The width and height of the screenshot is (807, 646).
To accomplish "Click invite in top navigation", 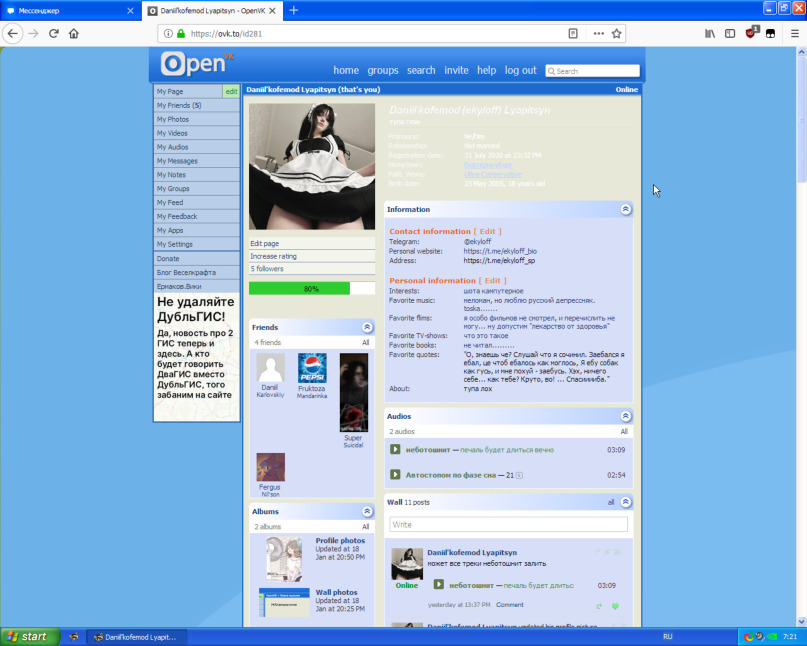I will [457, 71].
